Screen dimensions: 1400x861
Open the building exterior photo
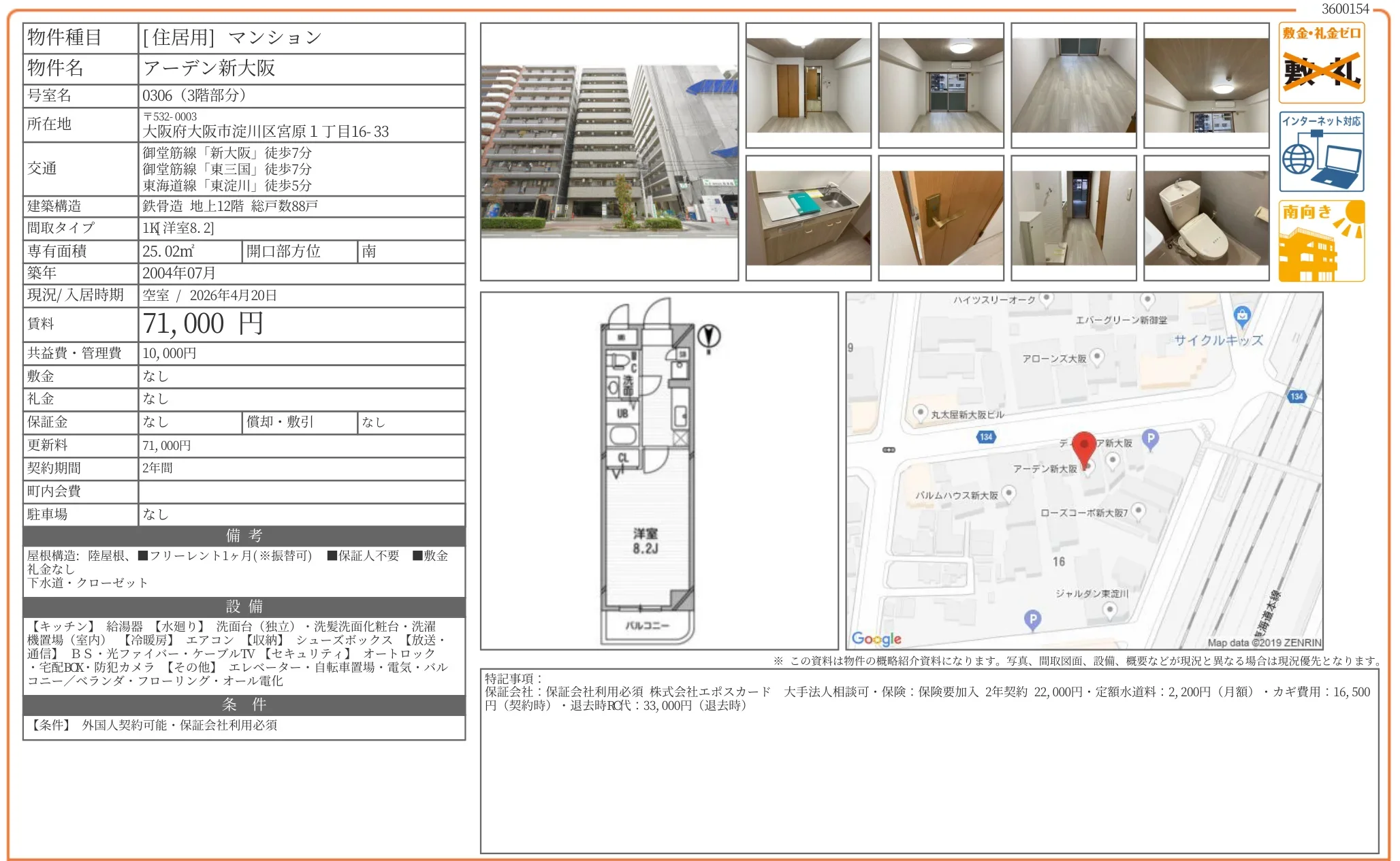point(609,151)
